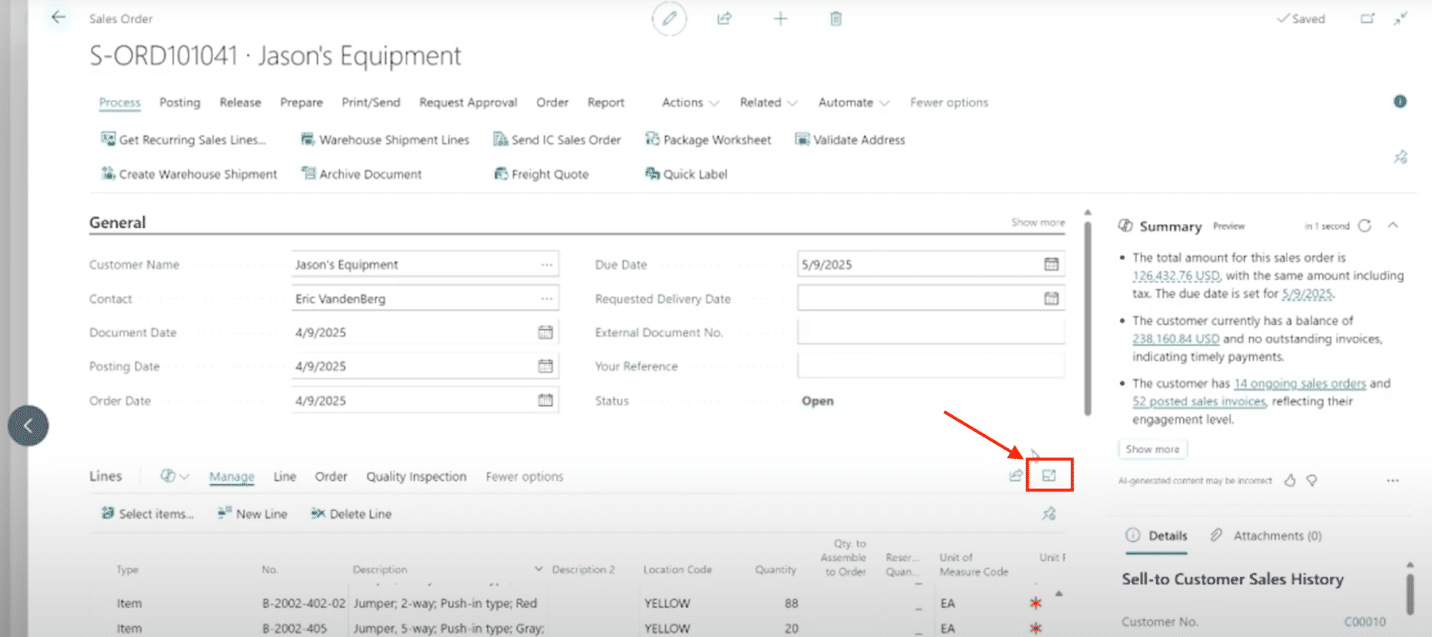Click the pencil edit icon at top
Screen dimensions: 1432x637
click(671, 19)
